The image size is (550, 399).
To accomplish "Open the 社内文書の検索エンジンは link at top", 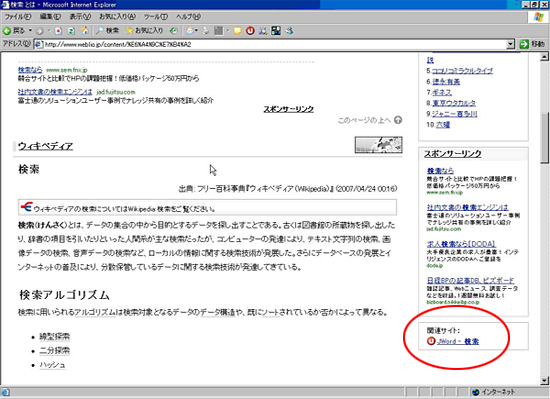I will click(55, 92).
